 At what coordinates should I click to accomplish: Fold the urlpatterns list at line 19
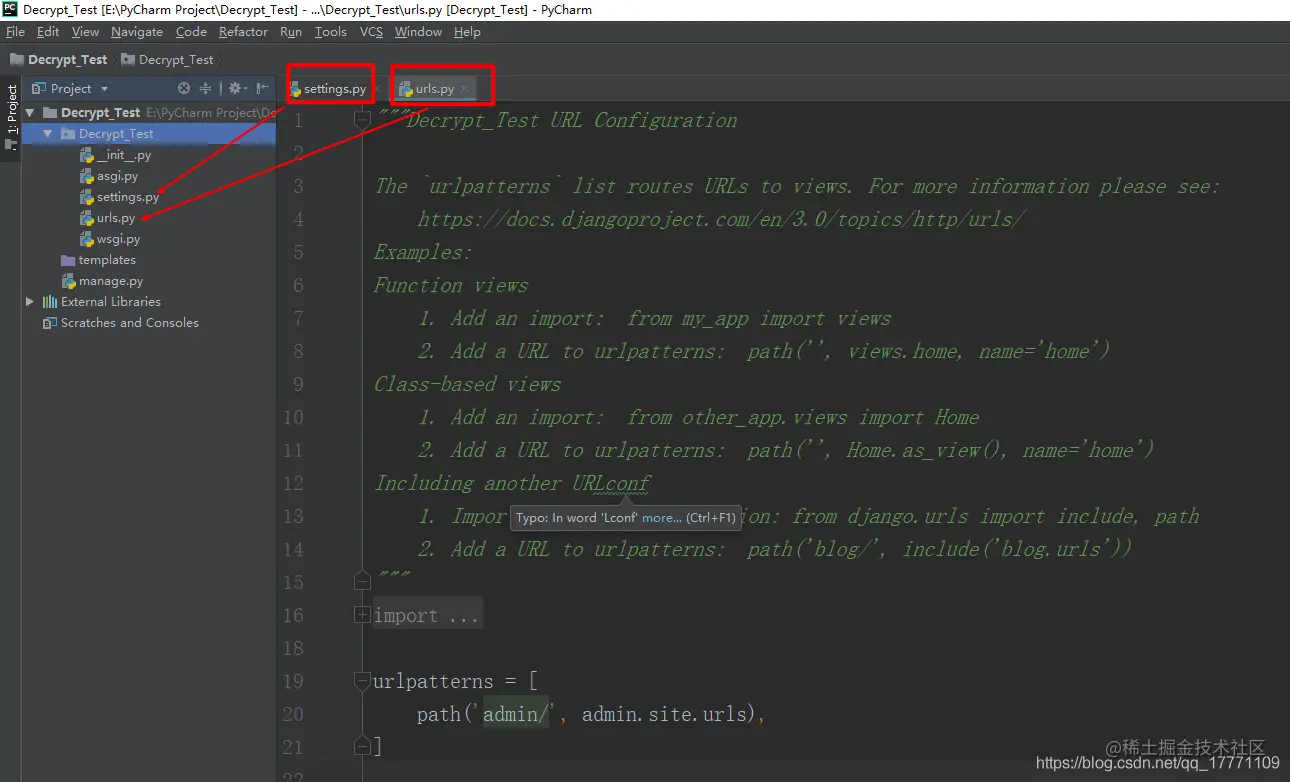(363, 681)
